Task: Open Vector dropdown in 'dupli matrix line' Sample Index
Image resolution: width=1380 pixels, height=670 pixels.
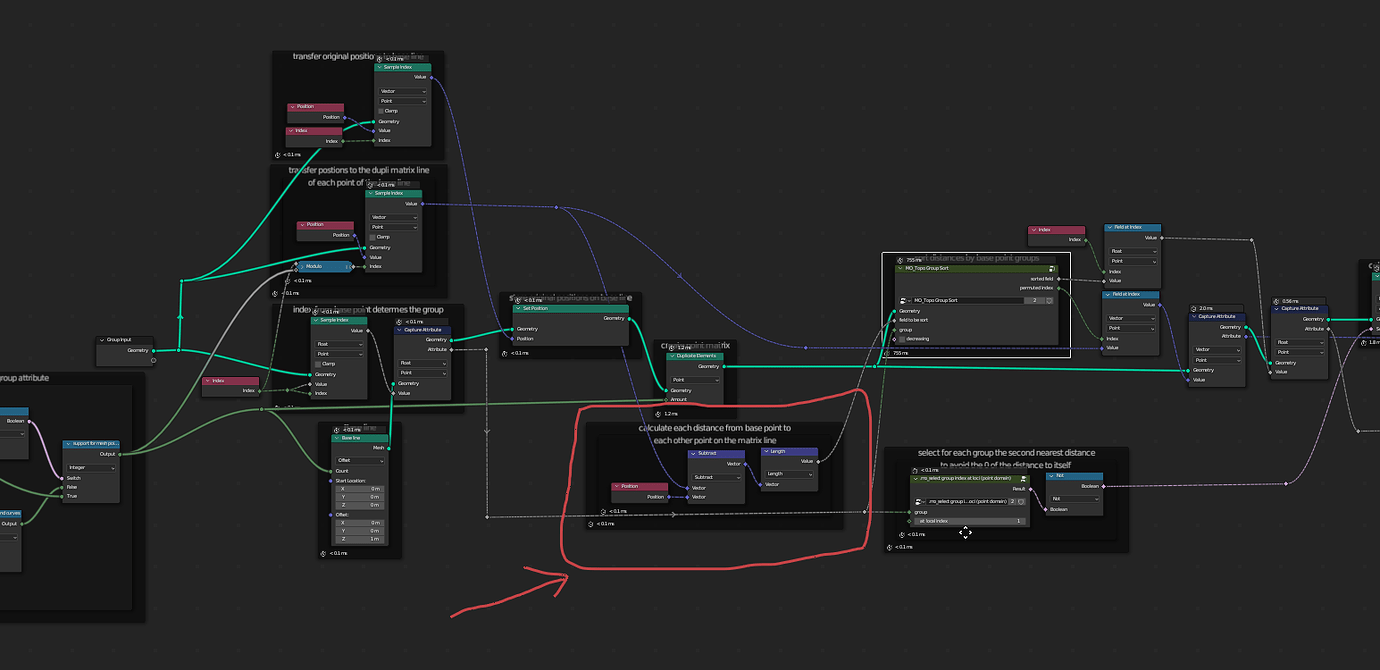Action: point(393,217)
